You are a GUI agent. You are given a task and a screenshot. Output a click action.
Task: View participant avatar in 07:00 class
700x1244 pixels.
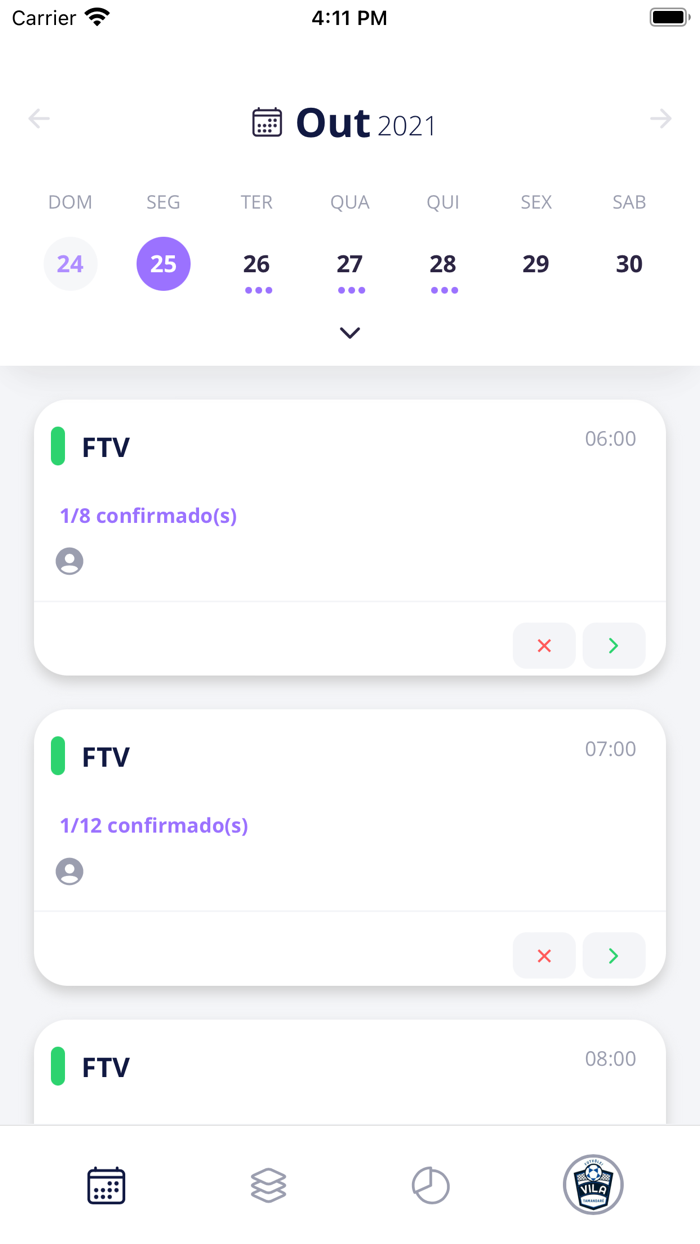tap(70, 872)
